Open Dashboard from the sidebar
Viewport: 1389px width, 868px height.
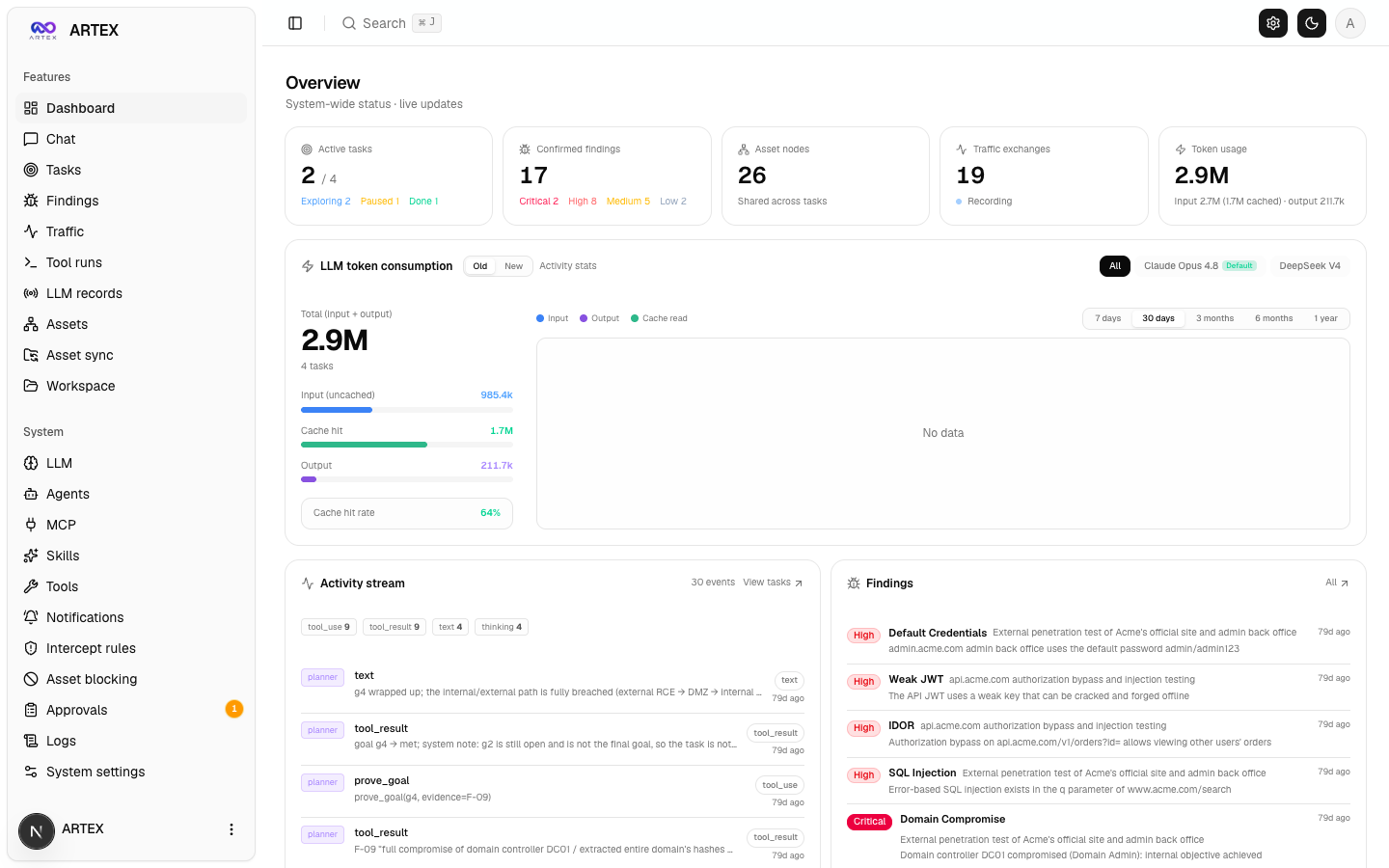131,108
